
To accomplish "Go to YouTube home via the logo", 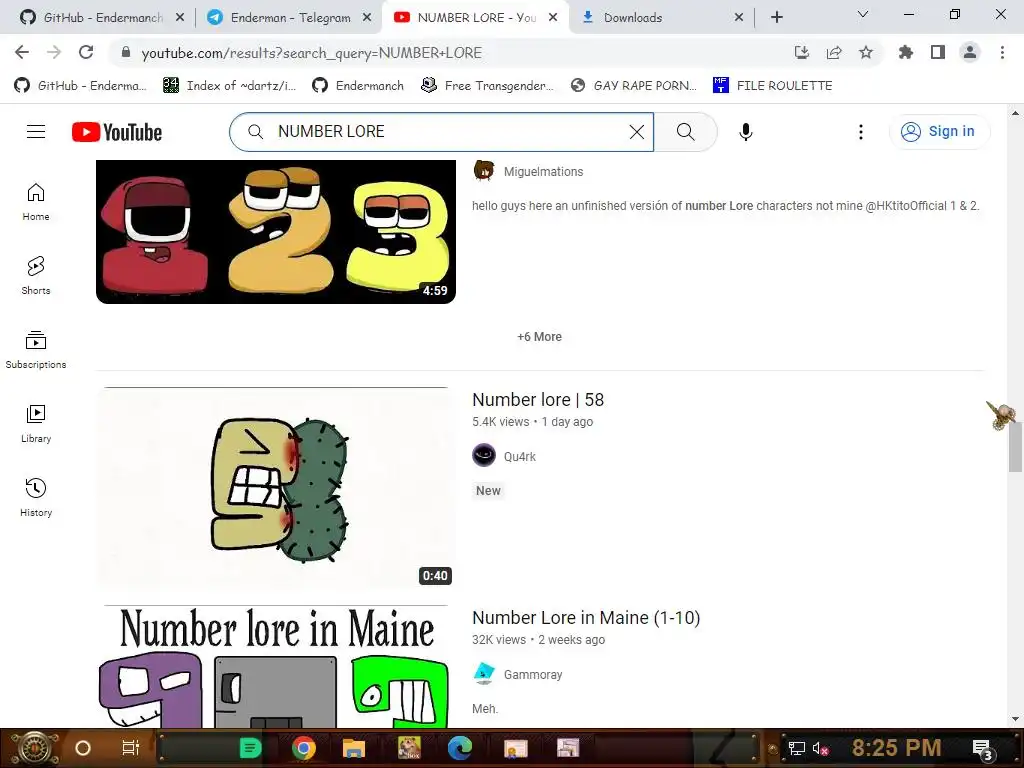I will click(117, 132).
